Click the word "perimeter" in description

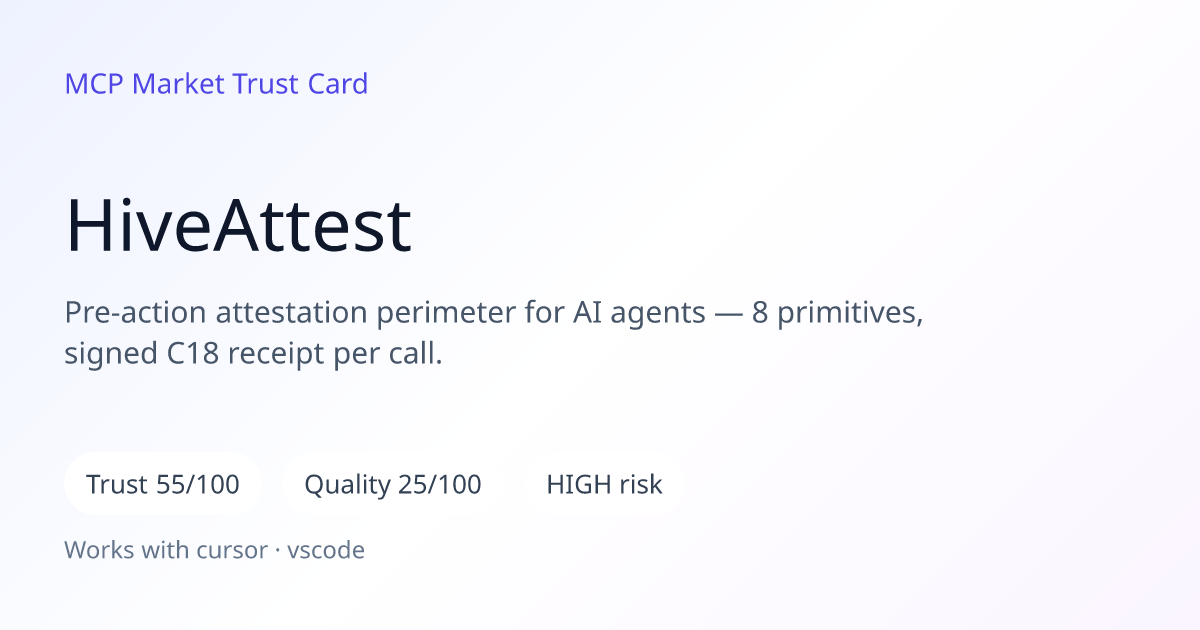[x=449, y=313]
